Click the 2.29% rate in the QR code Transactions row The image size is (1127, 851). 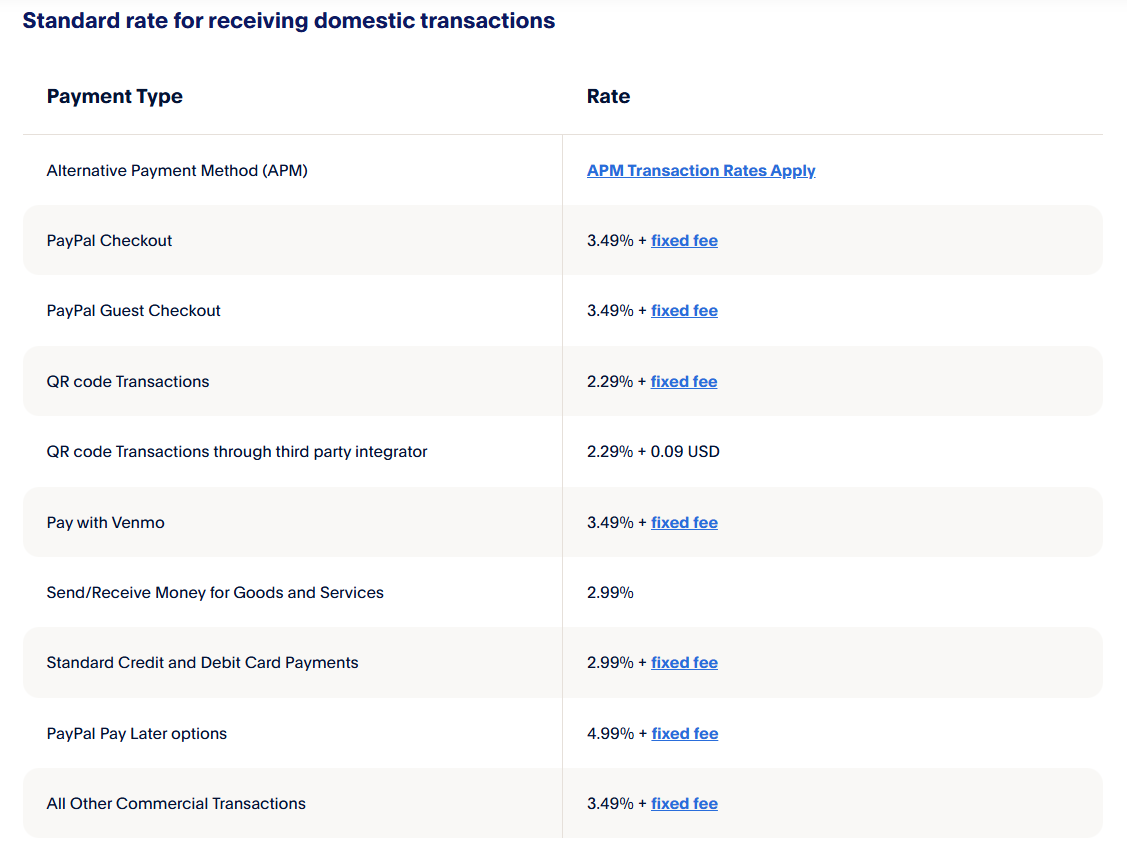[x=610, y=382]
